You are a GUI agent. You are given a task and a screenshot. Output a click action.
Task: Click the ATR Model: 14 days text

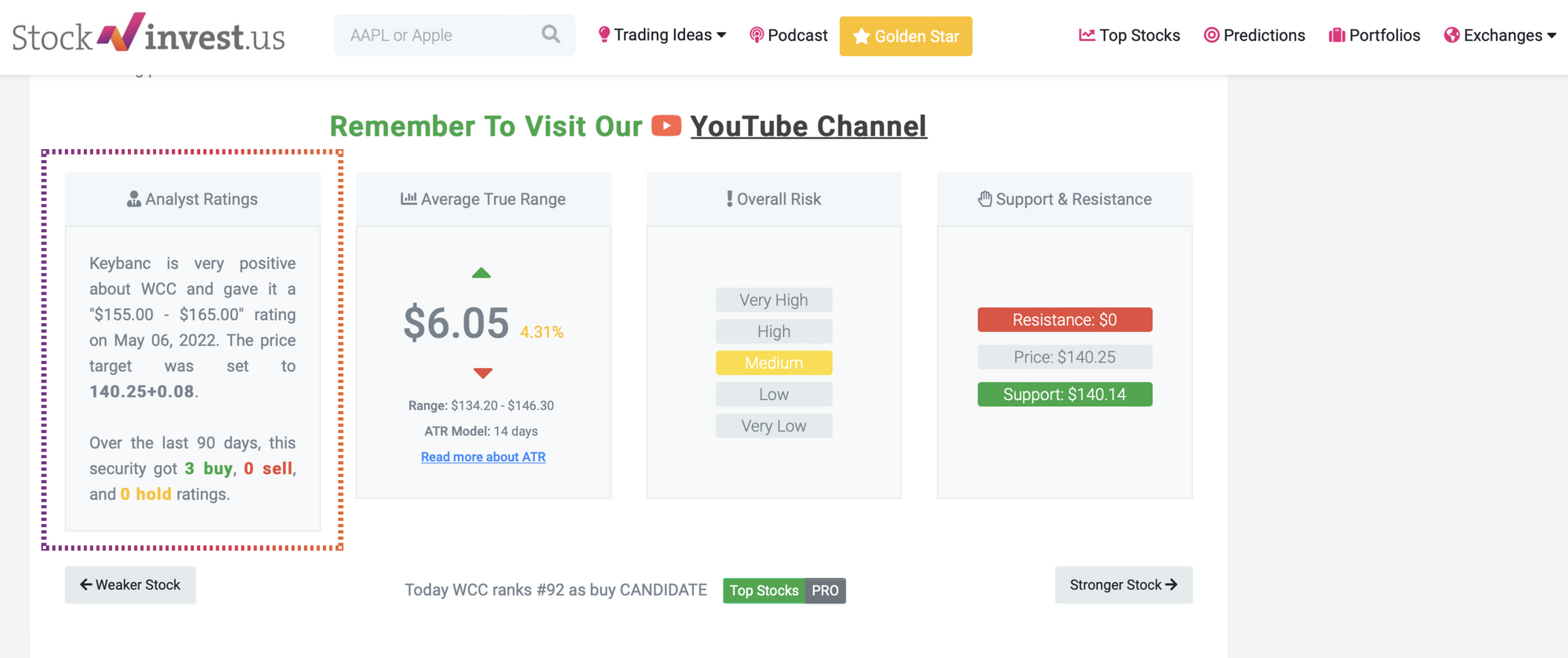(x=481, y=431)
